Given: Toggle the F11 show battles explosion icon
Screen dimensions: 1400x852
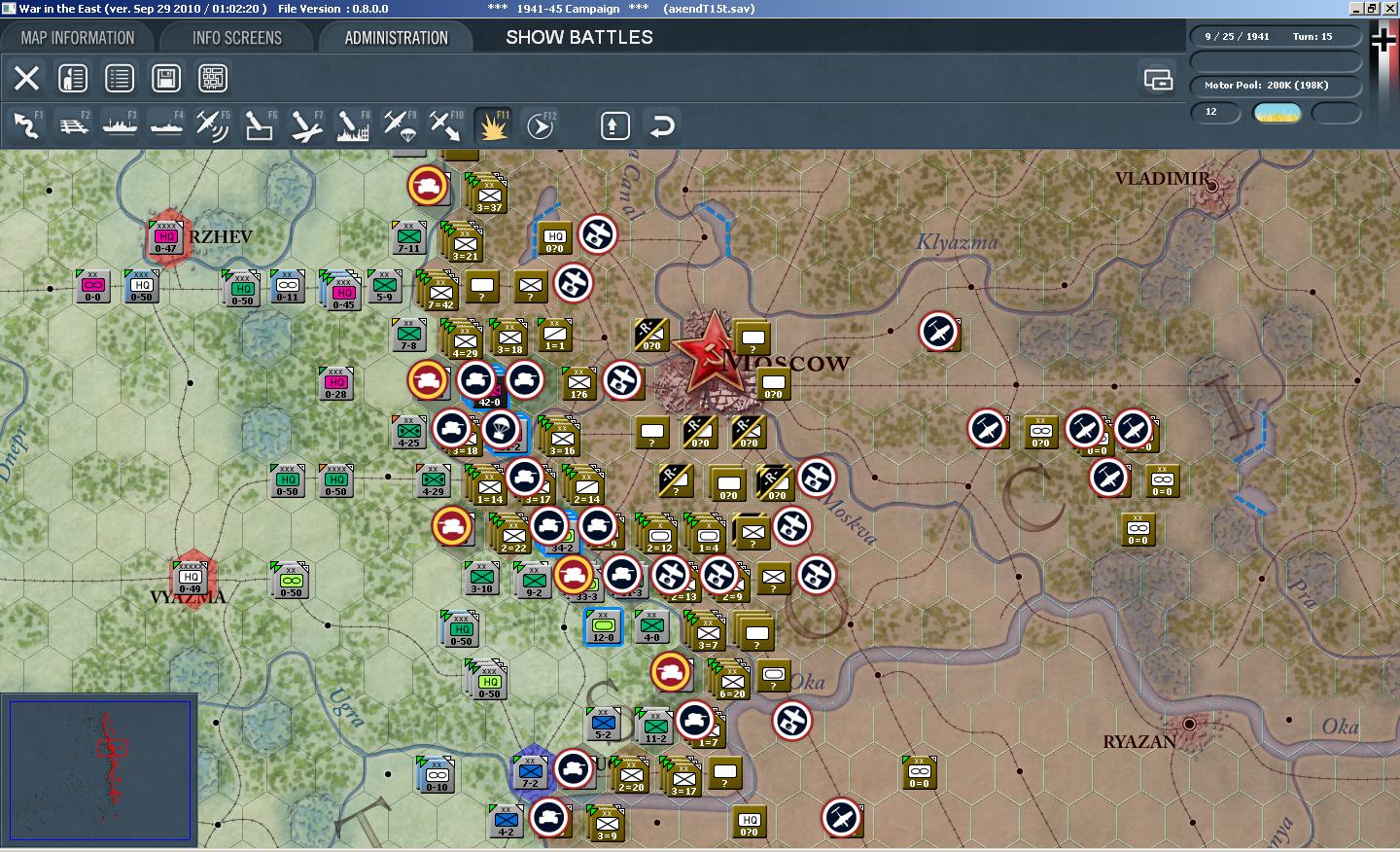Looking at the screenshot, I should point(493,125).
